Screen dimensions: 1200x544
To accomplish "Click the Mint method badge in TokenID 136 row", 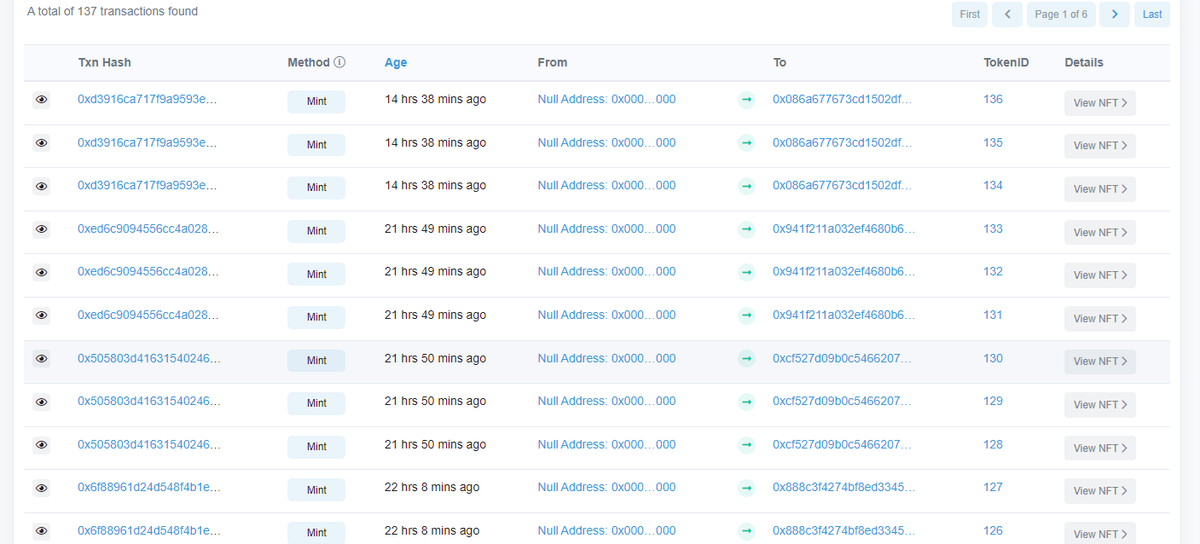I will pyautogui.click(x=316, y=102).
